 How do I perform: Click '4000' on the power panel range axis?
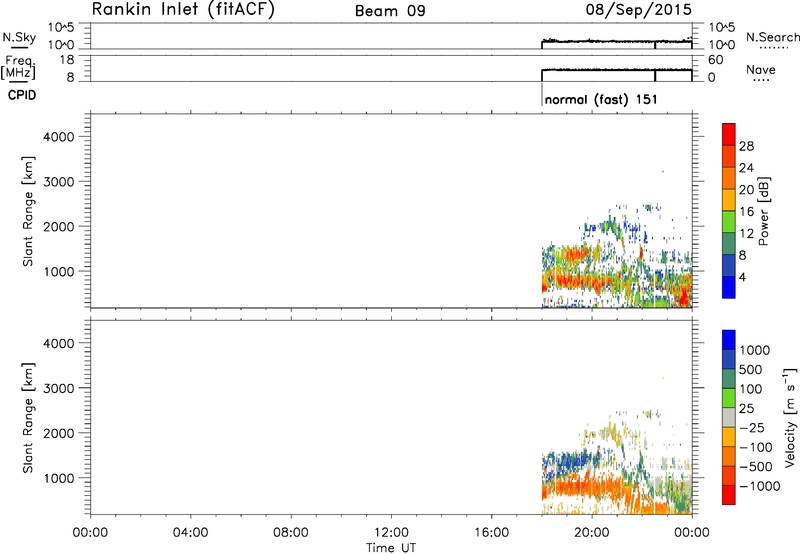pyautogui.click(x=59, y=137)
